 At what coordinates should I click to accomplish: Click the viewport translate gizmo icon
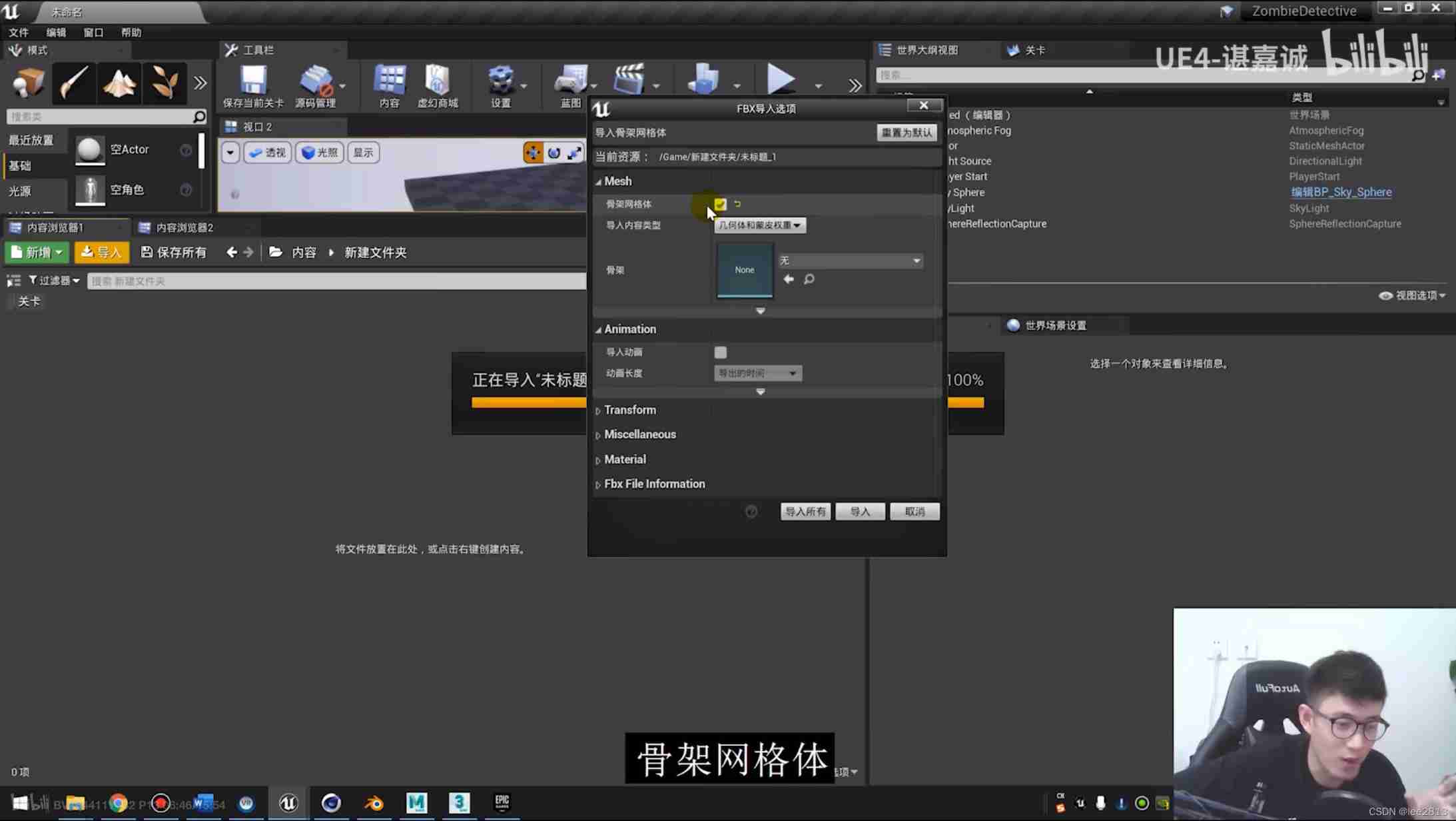533,153
